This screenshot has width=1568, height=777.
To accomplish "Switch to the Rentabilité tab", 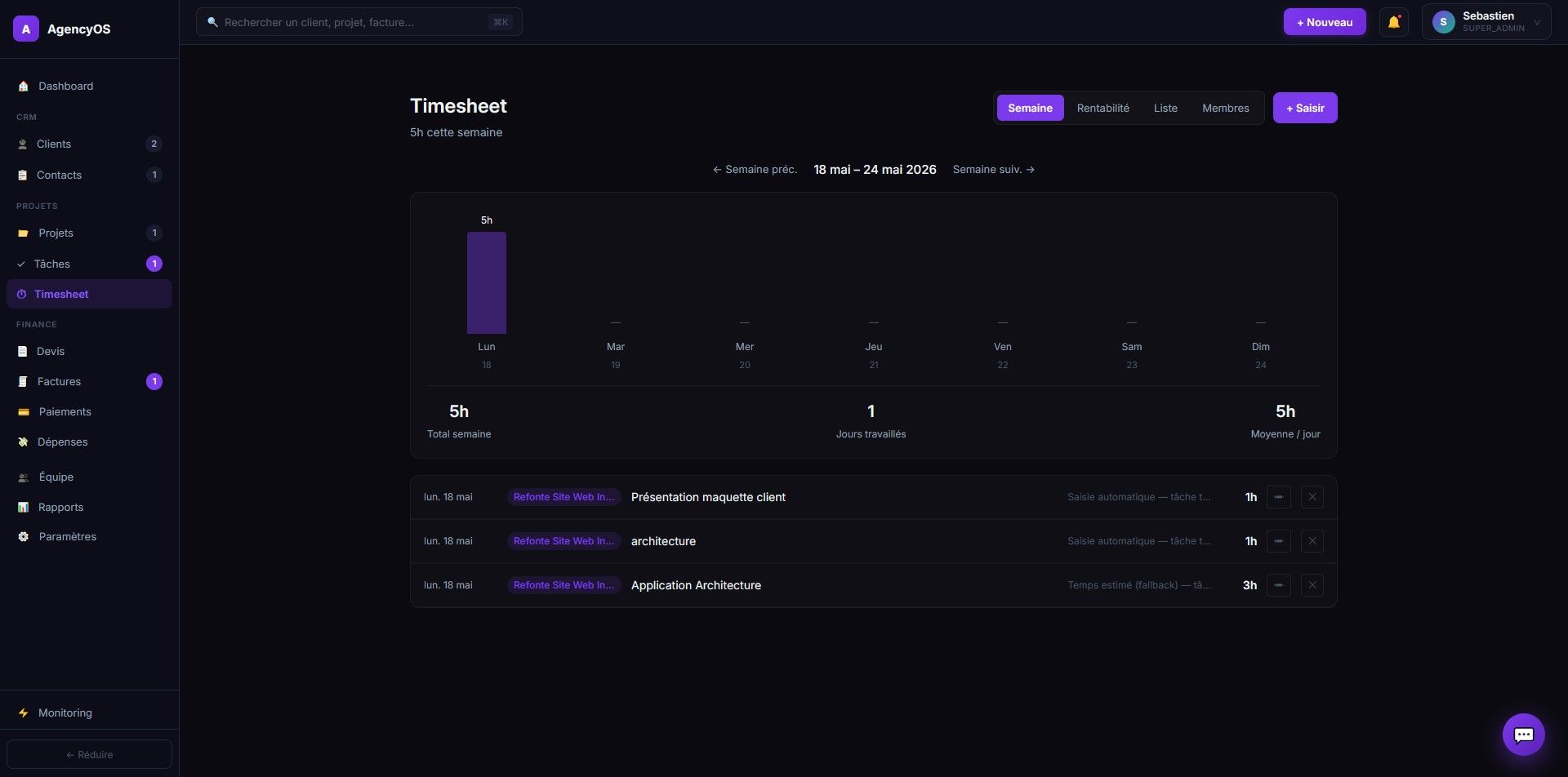I will [1102, 108].
